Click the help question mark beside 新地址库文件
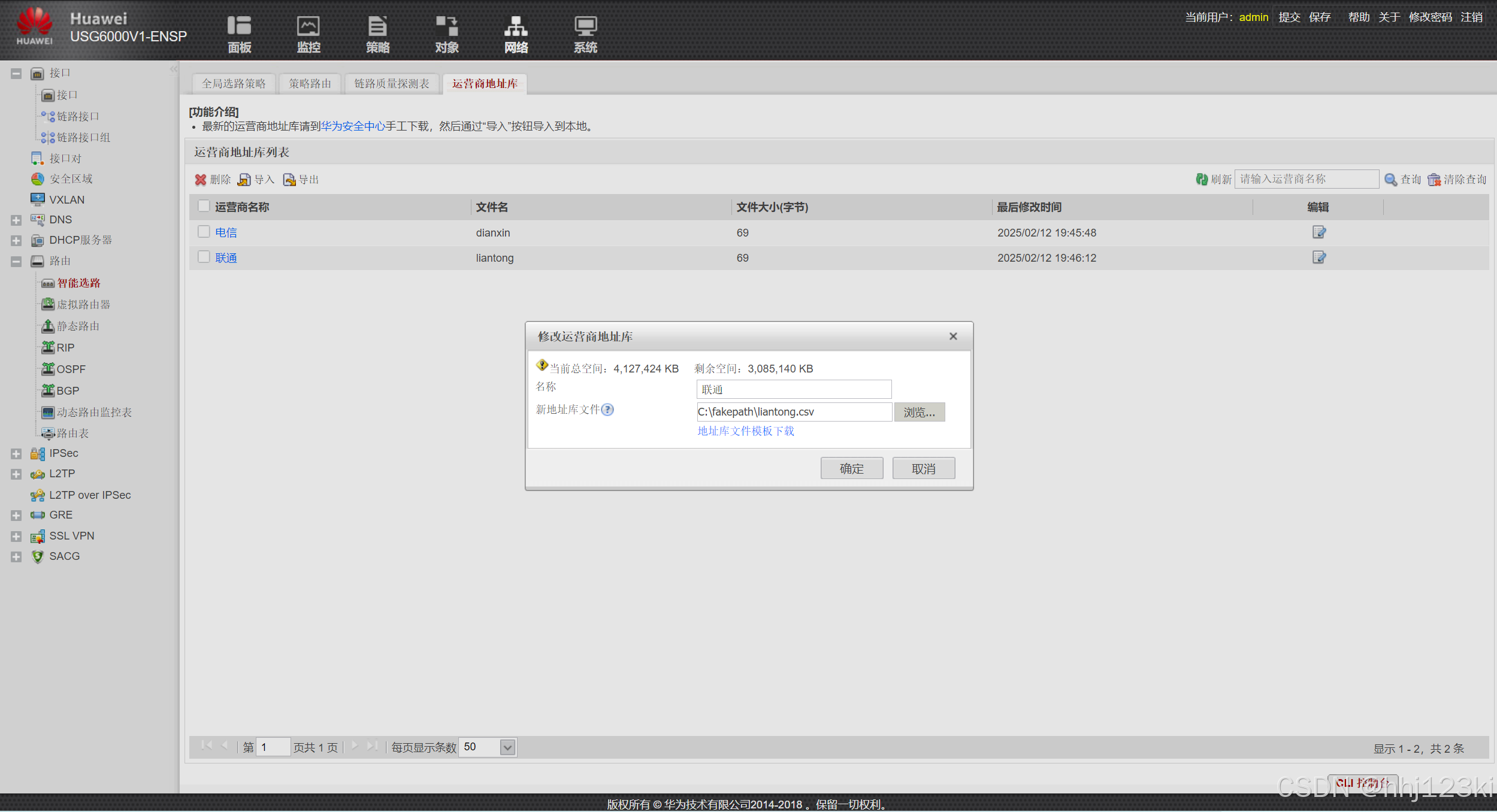Image resolution: width=1497 pixels, height=812 pixels. pyautogui.click(x=607, y=410)
